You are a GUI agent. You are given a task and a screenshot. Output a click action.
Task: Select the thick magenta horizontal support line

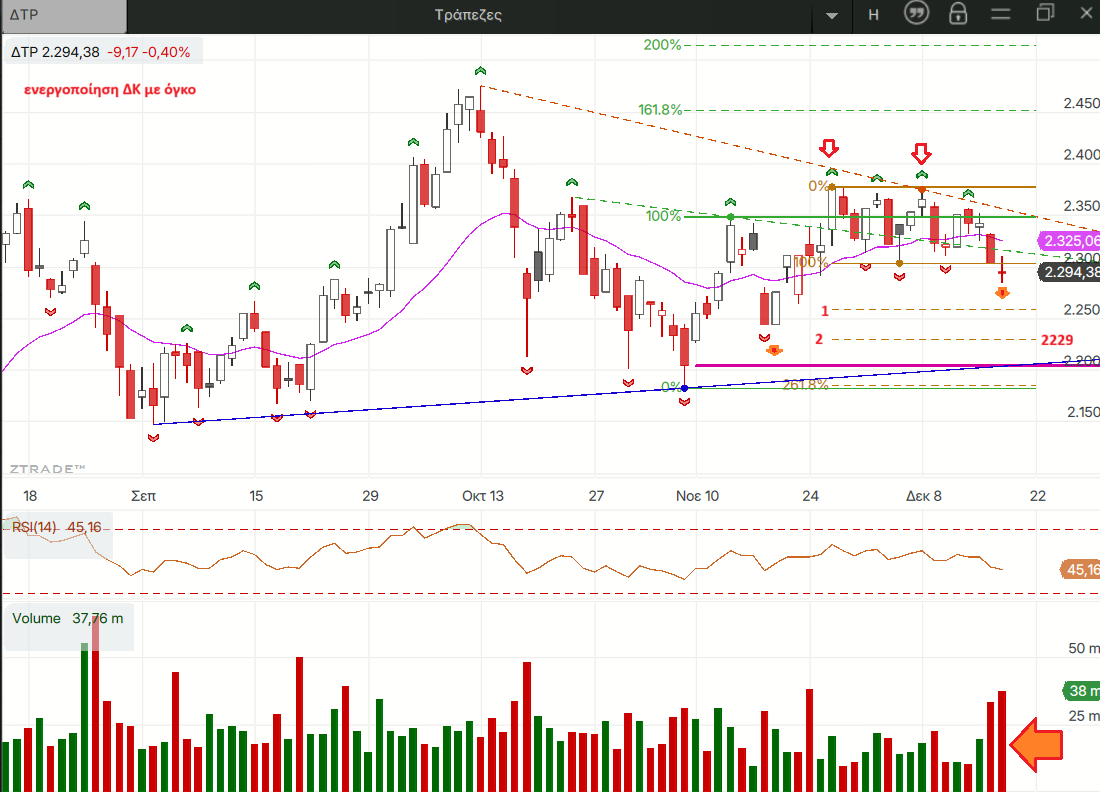click(880, 365)
